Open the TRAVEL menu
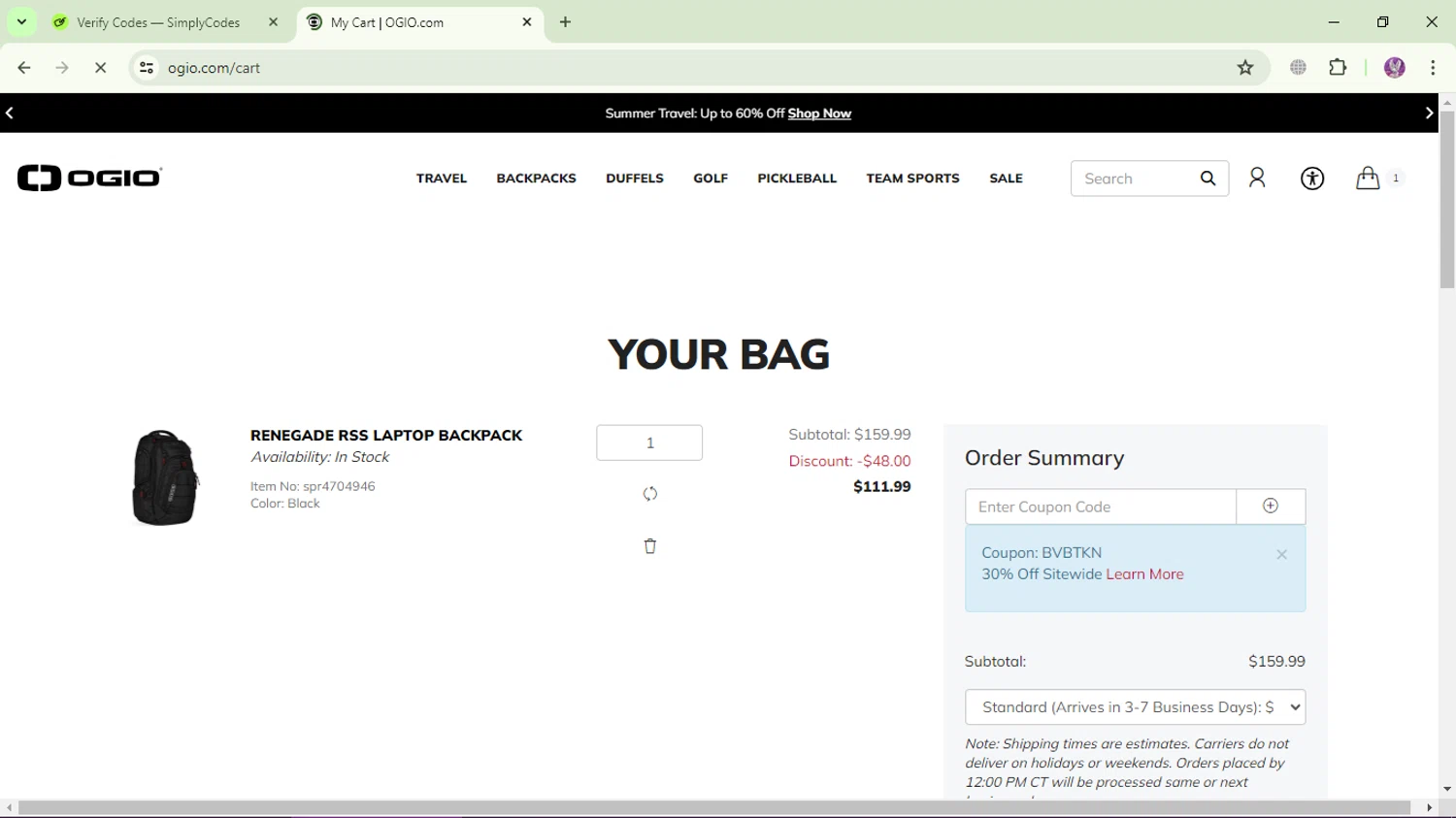The width and height of the screenshot is (1456, 818). (442, 179)
